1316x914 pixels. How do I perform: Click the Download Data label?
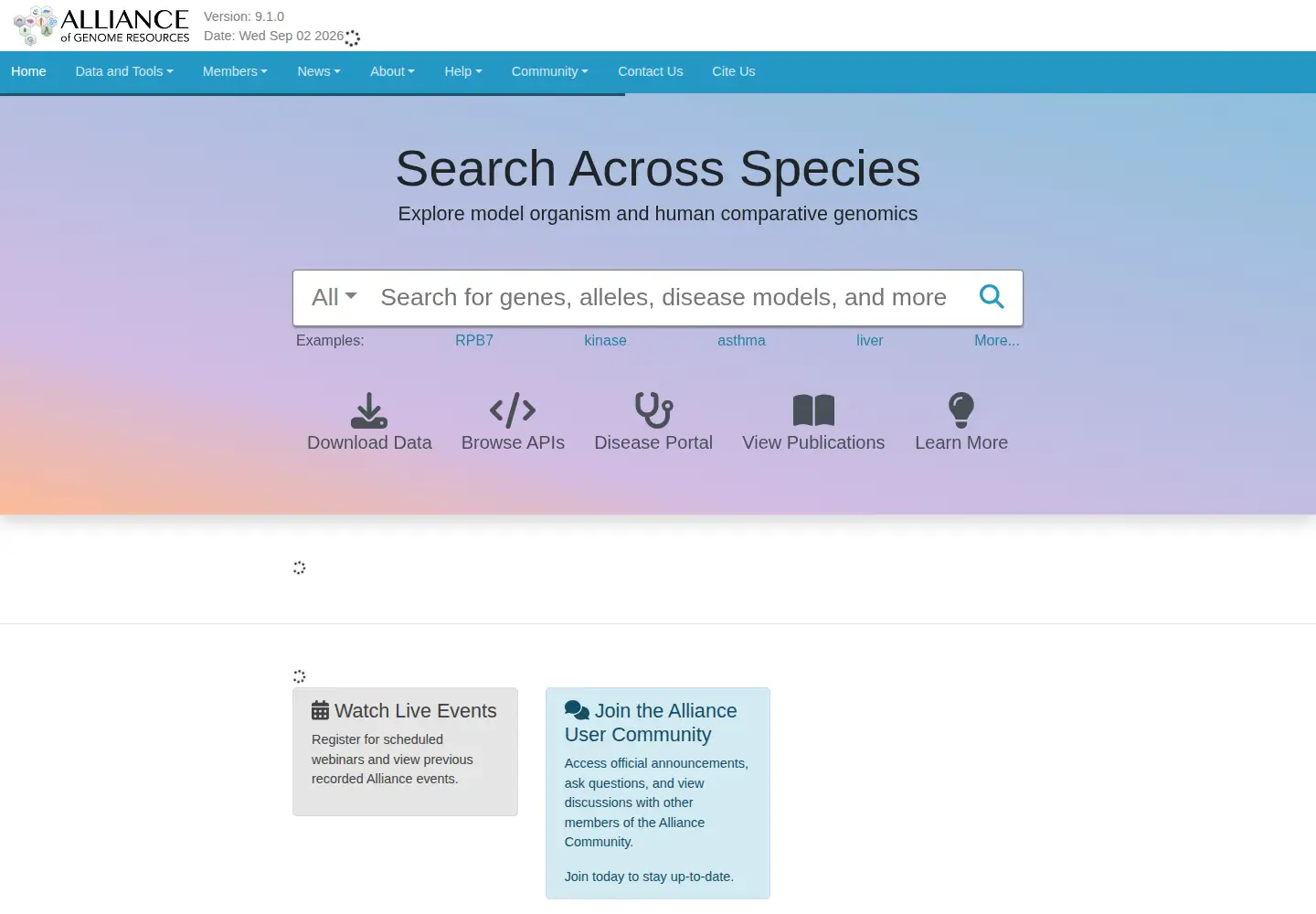pyautogui.click(x=369, y=442)
